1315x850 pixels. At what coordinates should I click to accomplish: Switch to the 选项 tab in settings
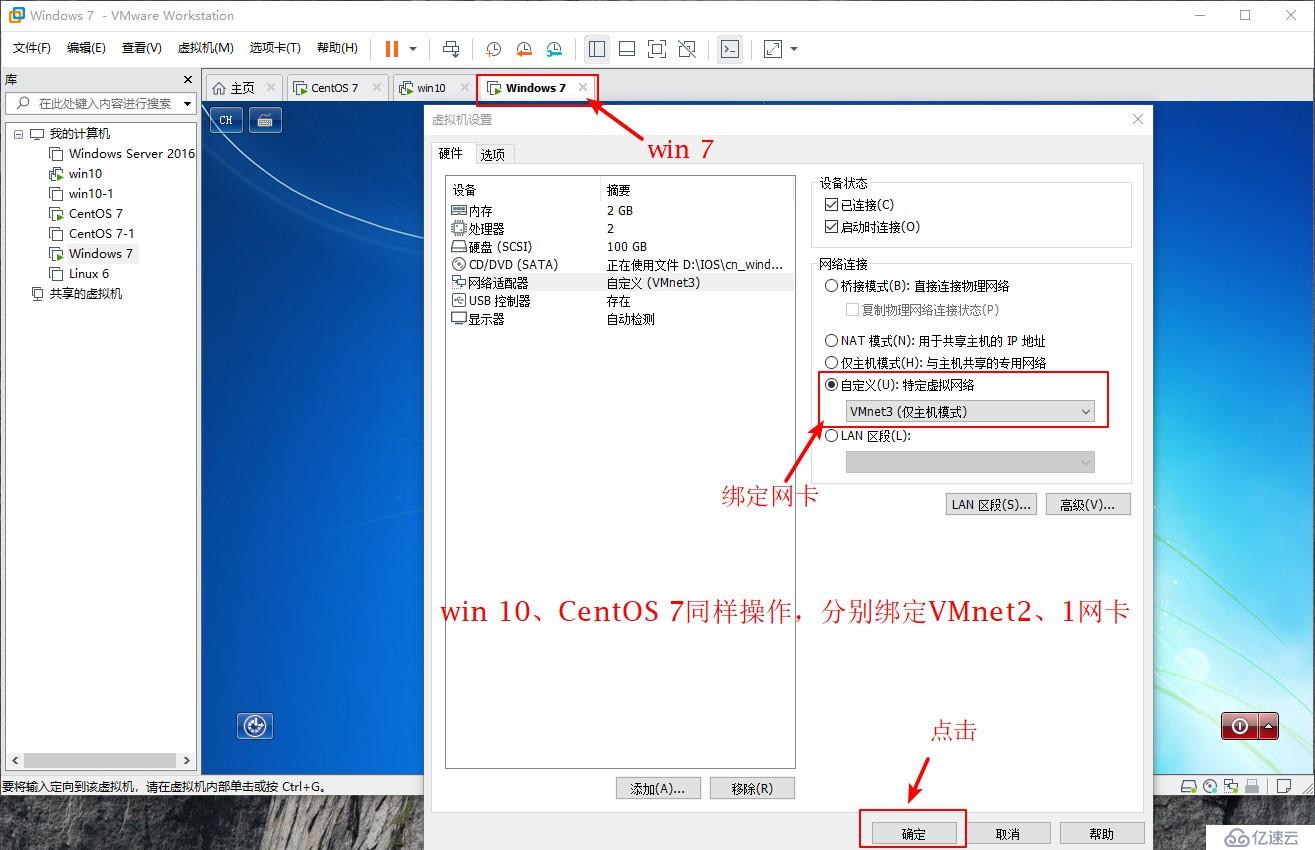pos(492,154)
